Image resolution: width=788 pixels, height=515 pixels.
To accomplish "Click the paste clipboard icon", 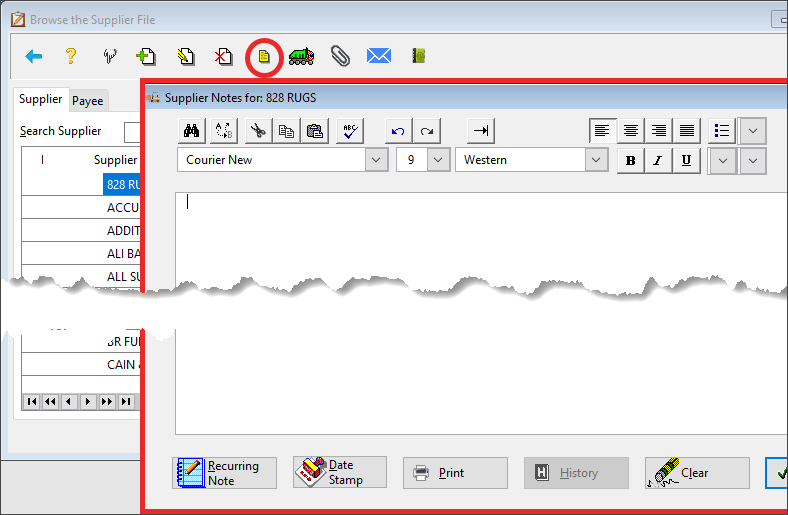I will click(x=315, y=131).
